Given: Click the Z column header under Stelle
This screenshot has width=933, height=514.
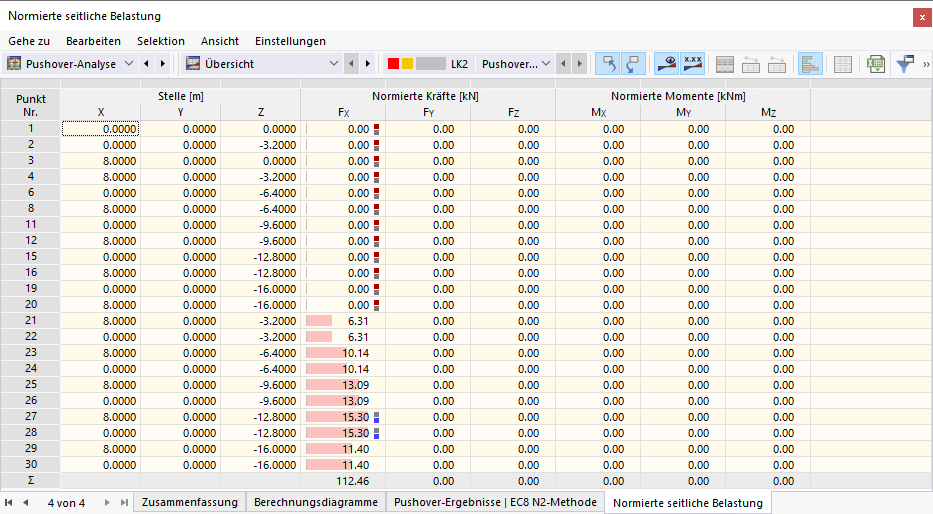Looking at the screenshot, I should tap(261, 112).
